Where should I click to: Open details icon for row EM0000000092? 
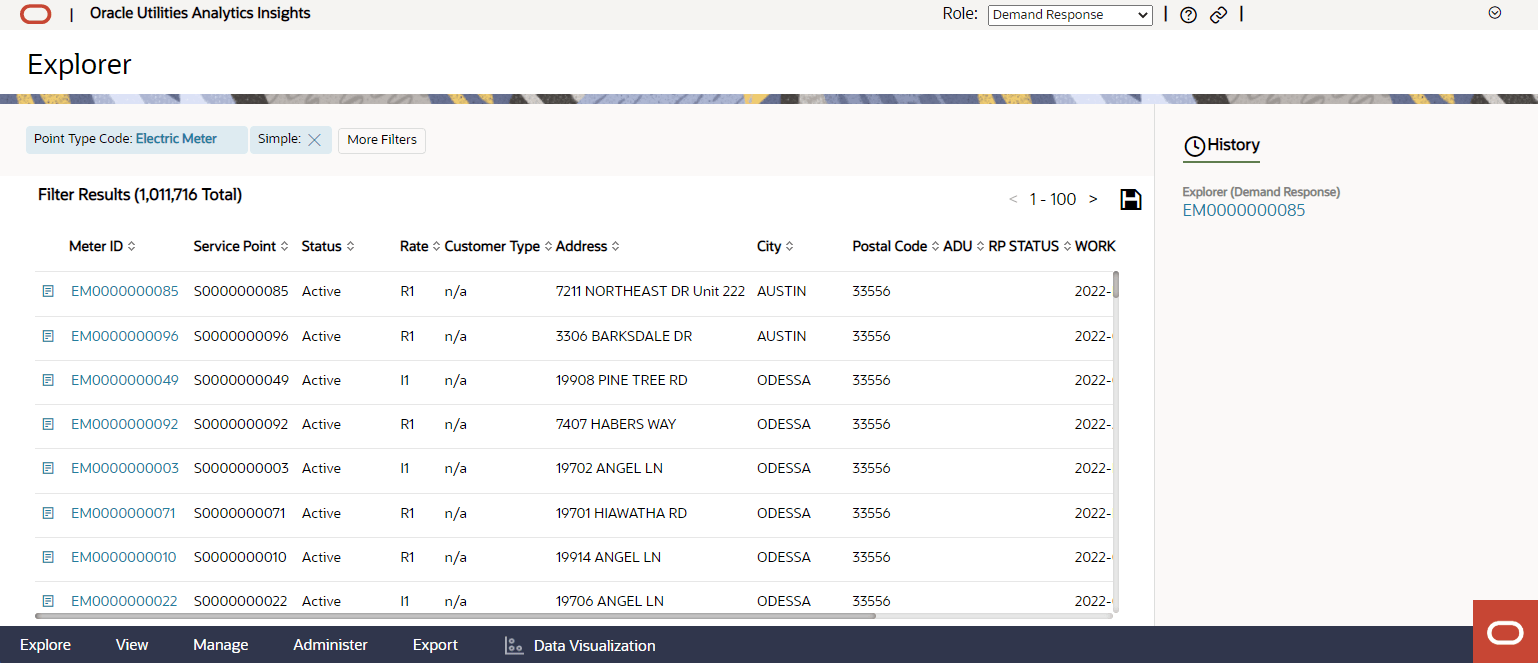pyautogui.click(x=47, y=424)
